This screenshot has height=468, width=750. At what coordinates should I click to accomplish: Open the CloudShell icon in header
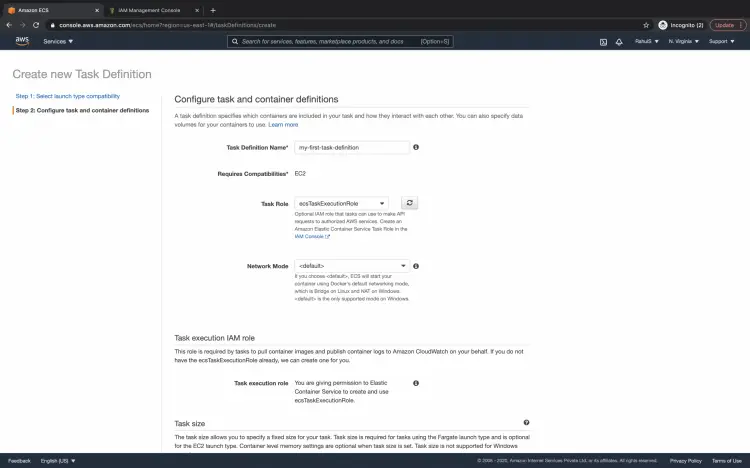[603, 42]
